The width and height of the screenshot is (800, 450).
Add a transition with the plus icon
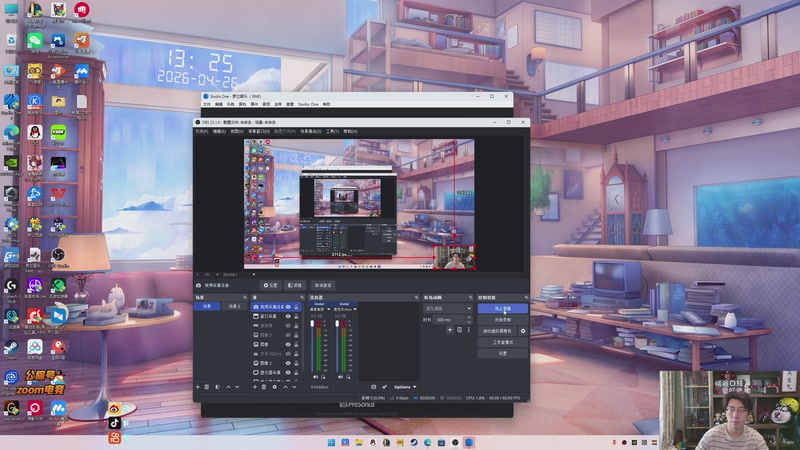(449, 330)
